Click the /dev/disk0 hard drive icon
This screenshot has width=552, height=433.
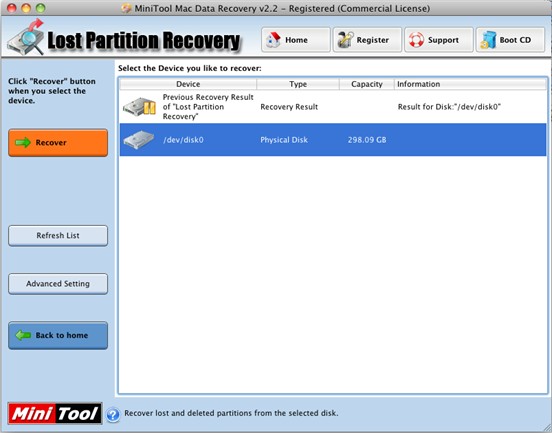coord(138,140)
